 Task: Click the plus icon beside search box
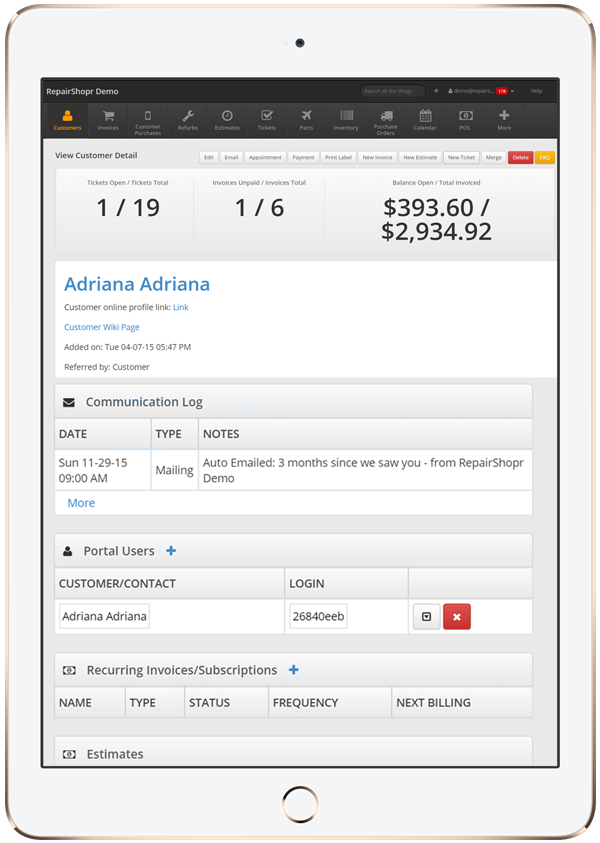click(436, 91)
